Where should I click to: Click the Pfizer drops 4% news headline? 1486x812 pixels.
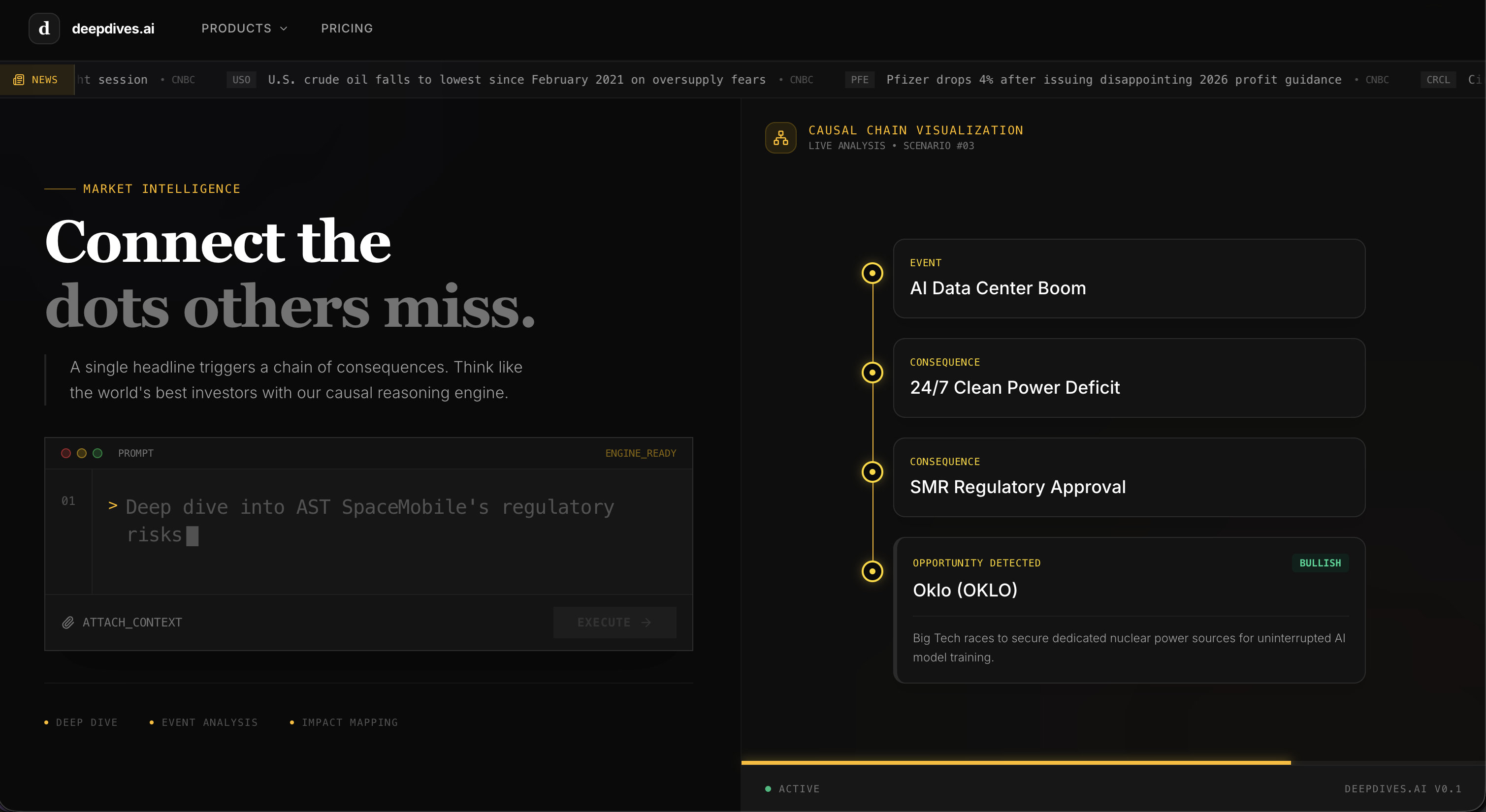1113,80
